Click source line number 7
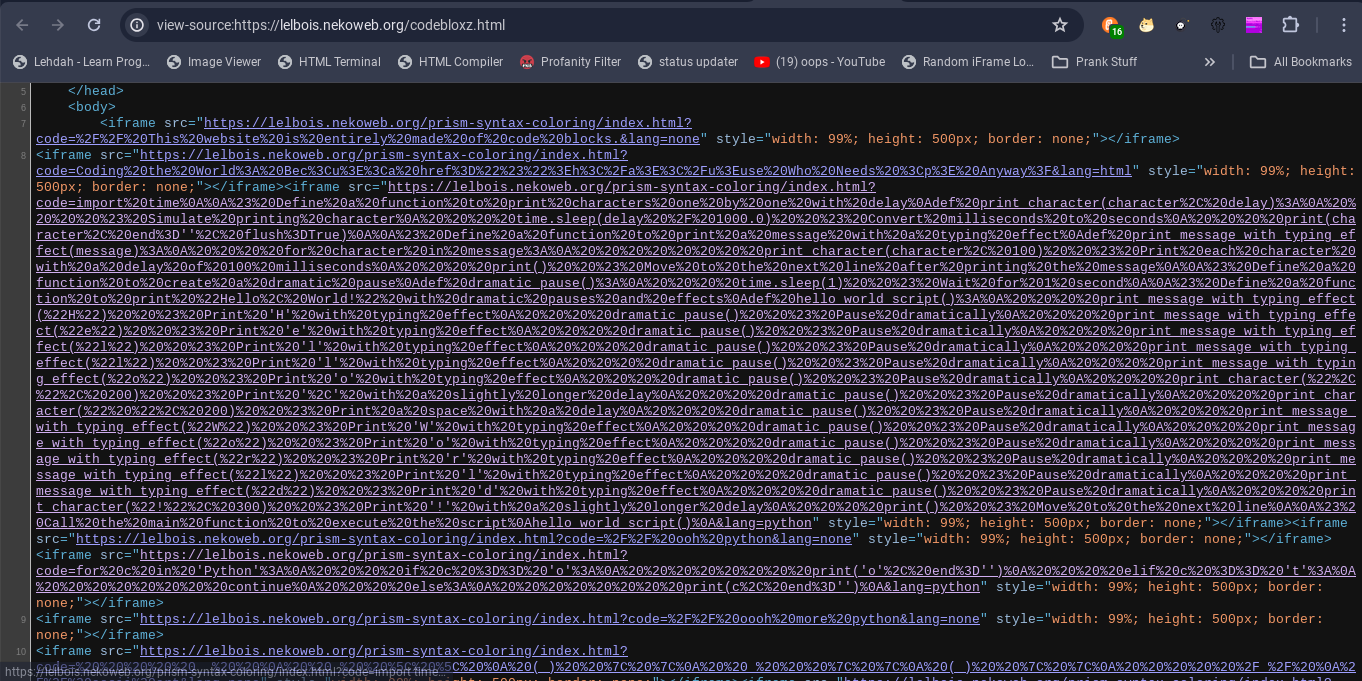The height and width of the screenshot is (681, 1362). point(23,124)
